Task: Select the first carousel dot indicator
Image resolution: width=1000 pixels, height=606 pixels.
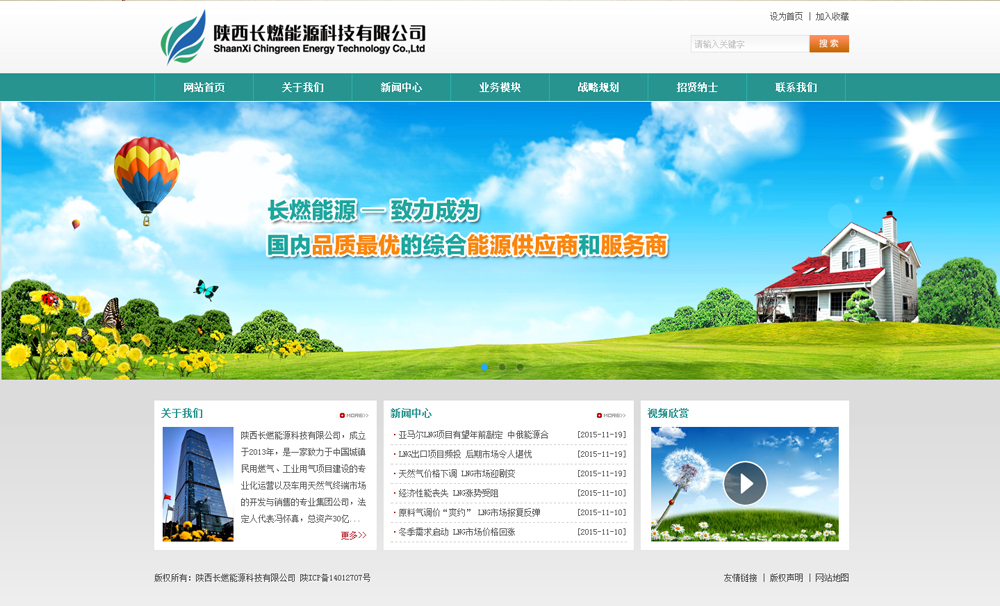Action: tap(485, 367)
